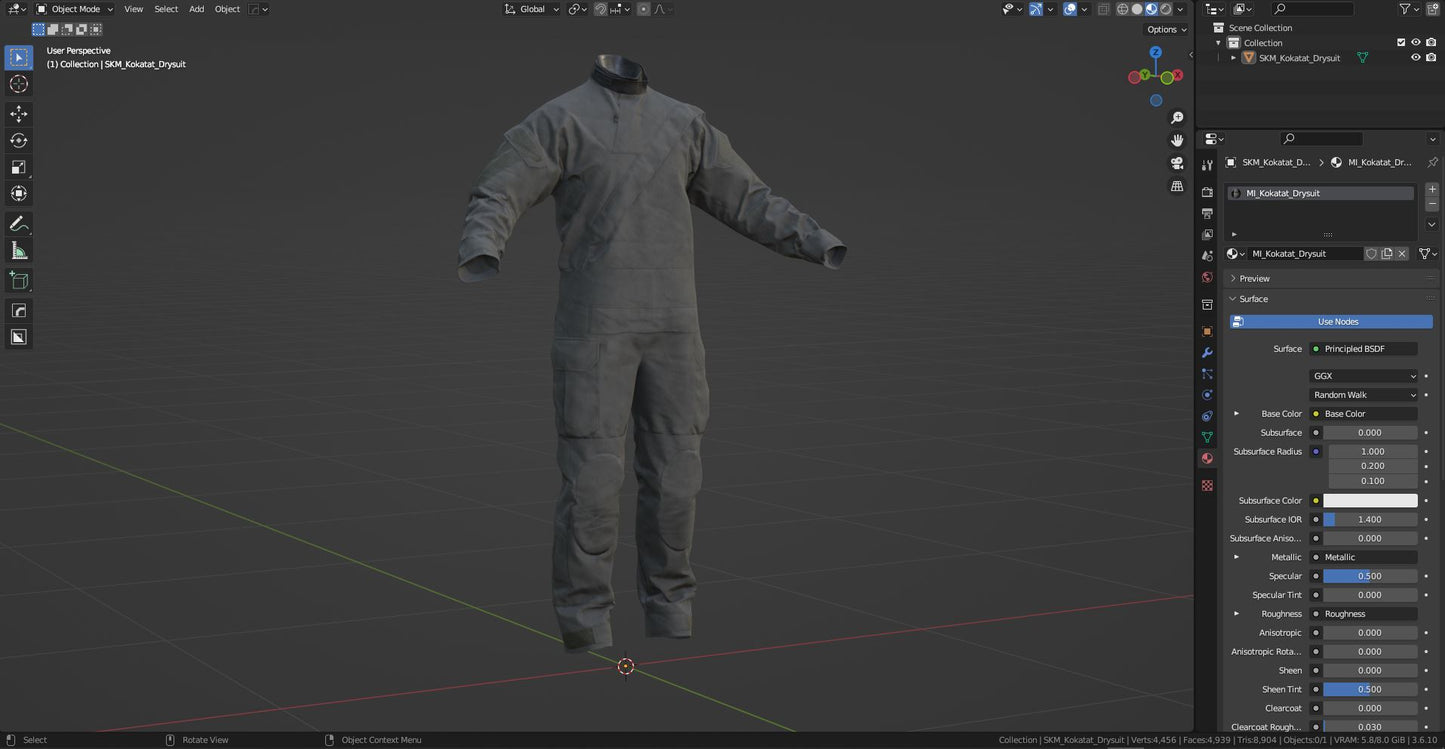Expand the Preview panel in material properties
Screen dimensions: 1445x749
[1253, 278]
